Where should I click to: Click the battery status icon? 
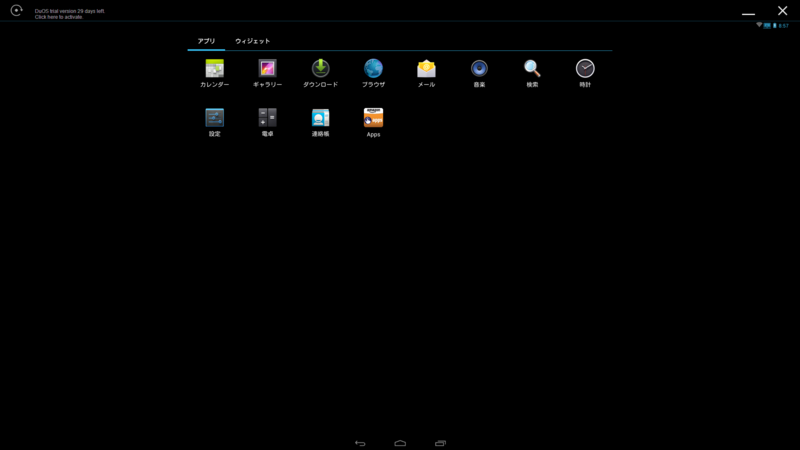[774, 26]
